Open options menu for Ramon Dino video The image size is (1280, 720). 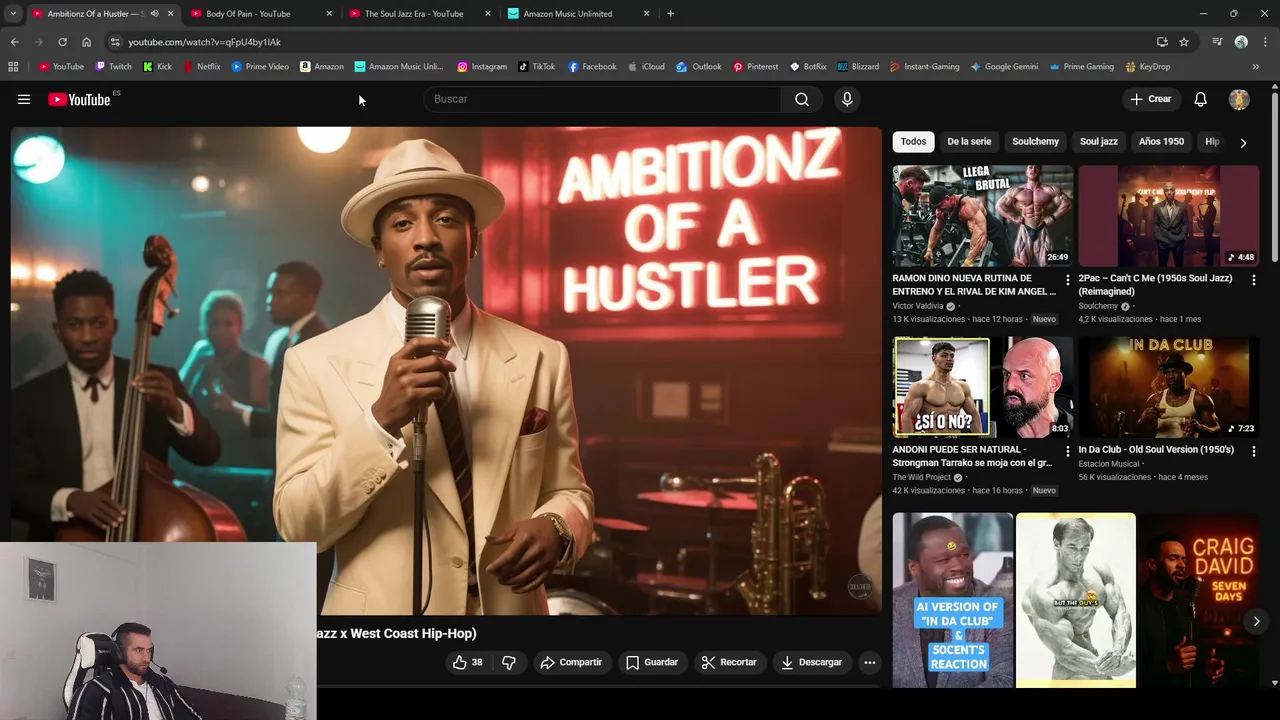pyautogui.click(x=1067, y=280)
